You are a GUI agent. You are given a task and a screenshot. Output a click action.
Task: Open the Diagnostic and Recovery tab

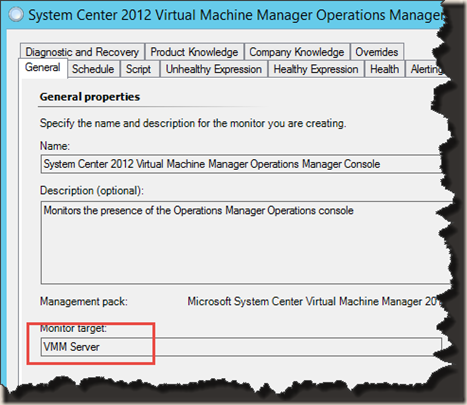(82, 52)
